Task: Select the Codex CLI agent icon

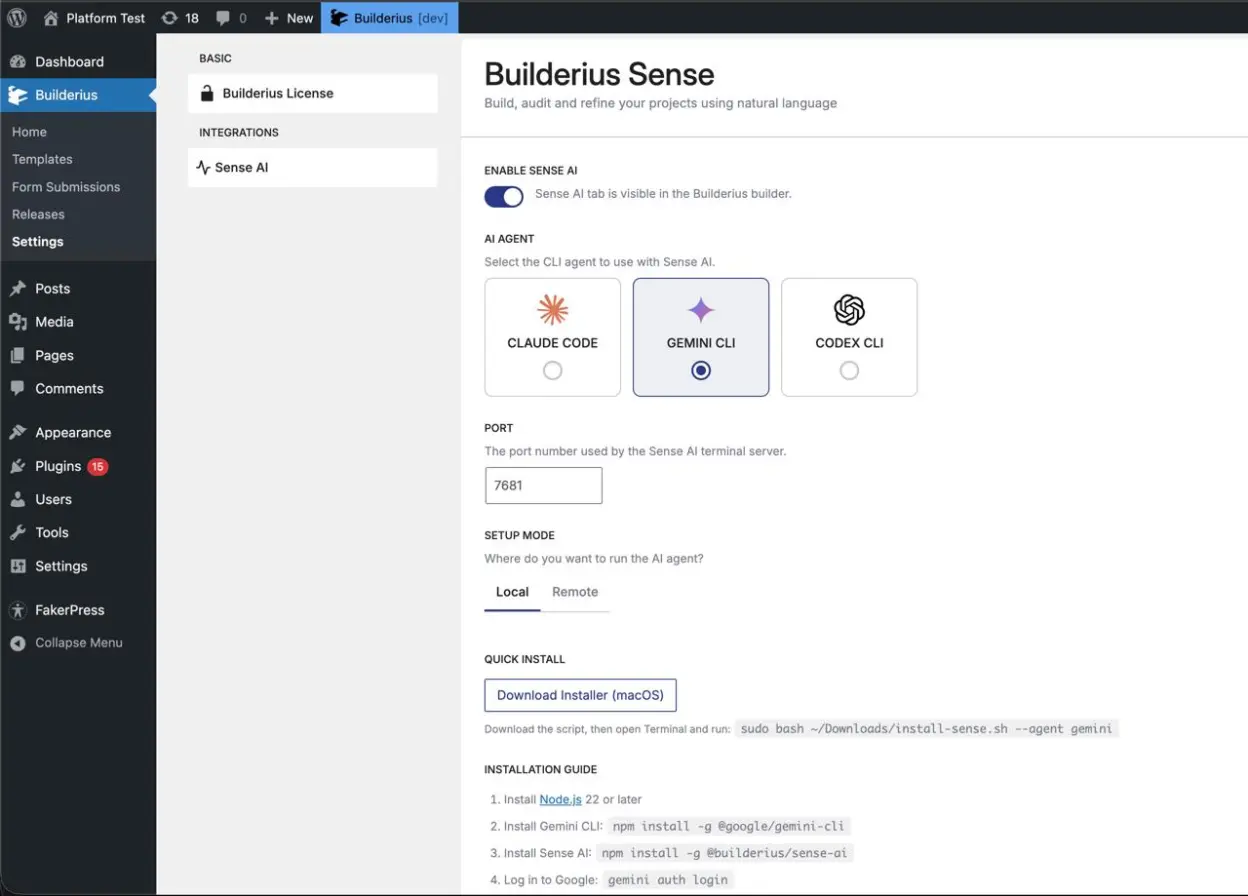Action: coord(848,310)
